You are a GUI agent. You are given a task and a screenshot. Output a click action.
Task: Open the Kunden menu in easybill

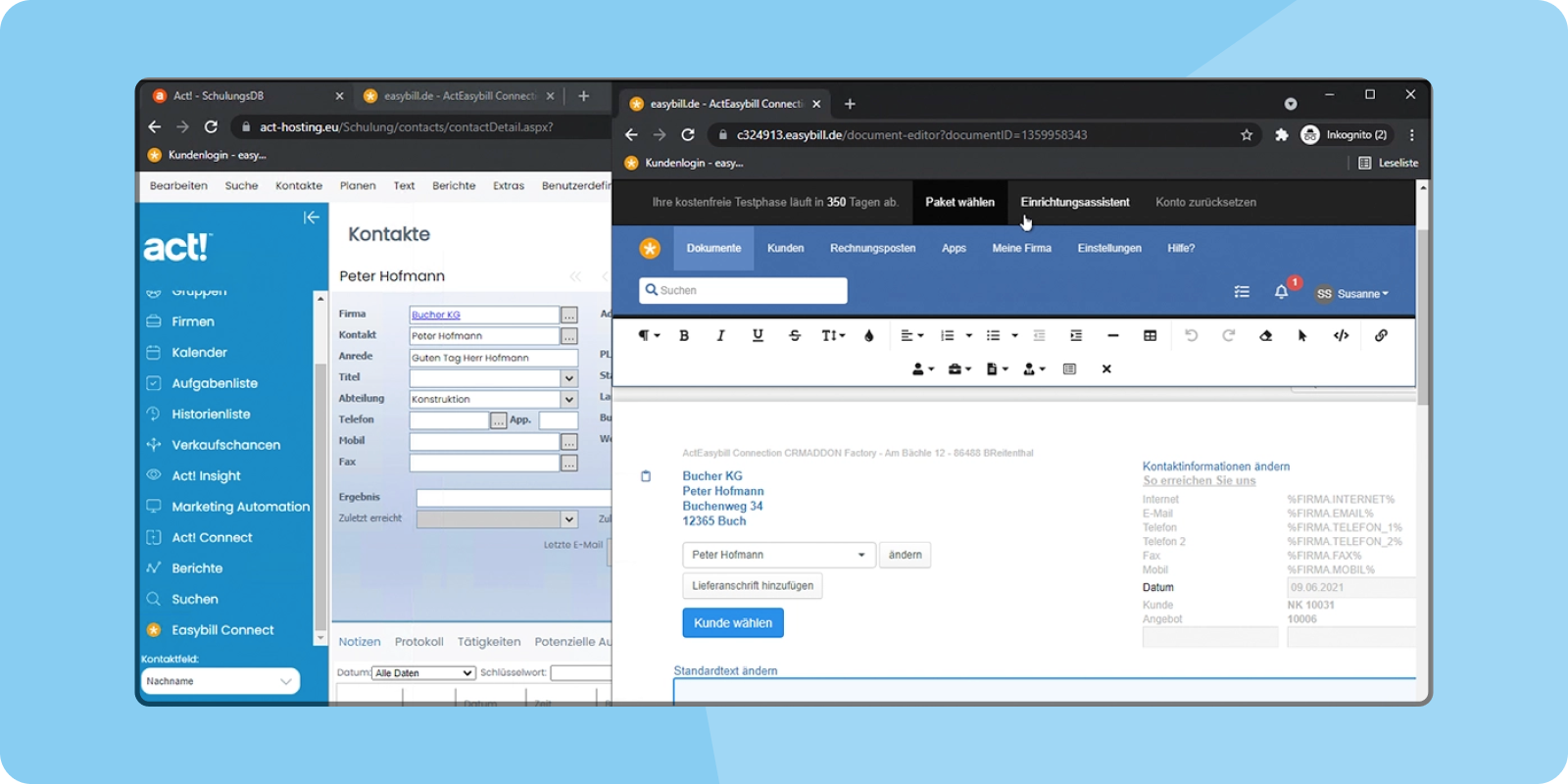click(785, 248)
